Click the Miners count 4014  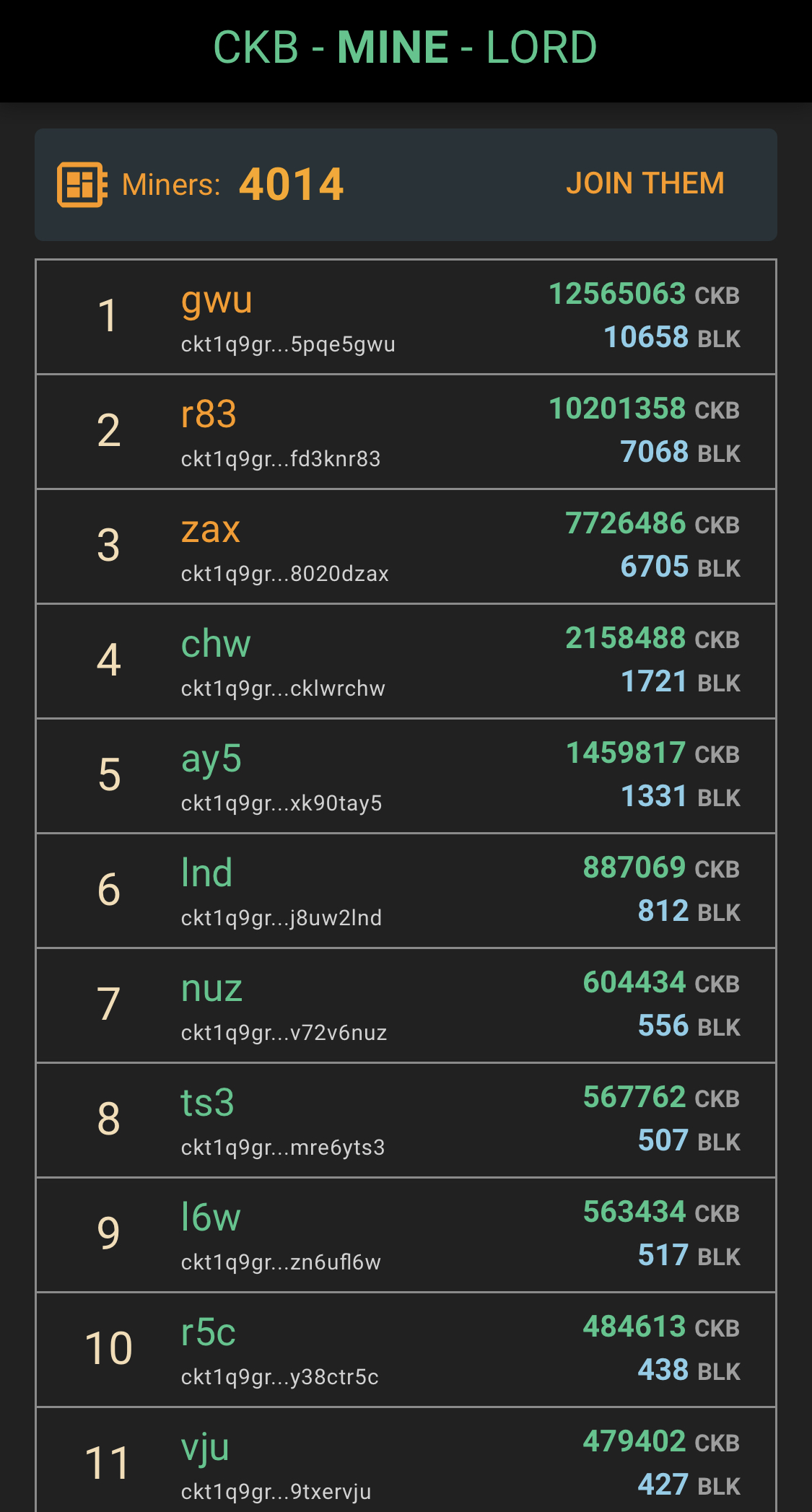click(x=291, y=185)
